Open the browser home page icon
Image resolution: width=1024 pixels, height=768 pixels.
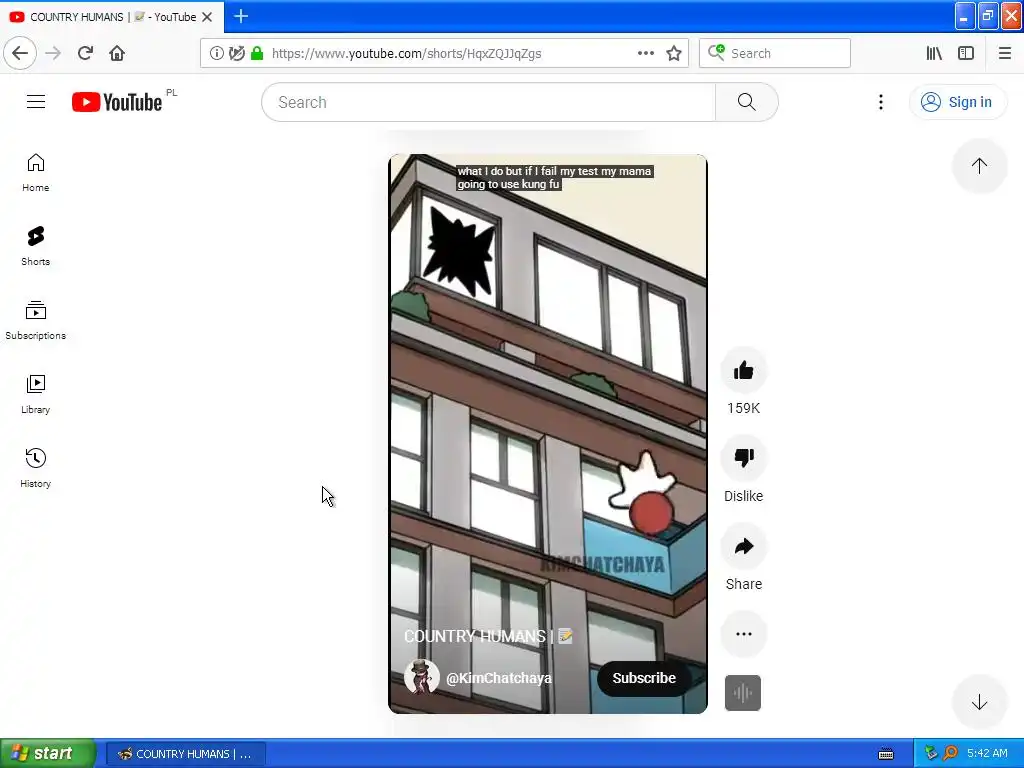click(117, 53)
